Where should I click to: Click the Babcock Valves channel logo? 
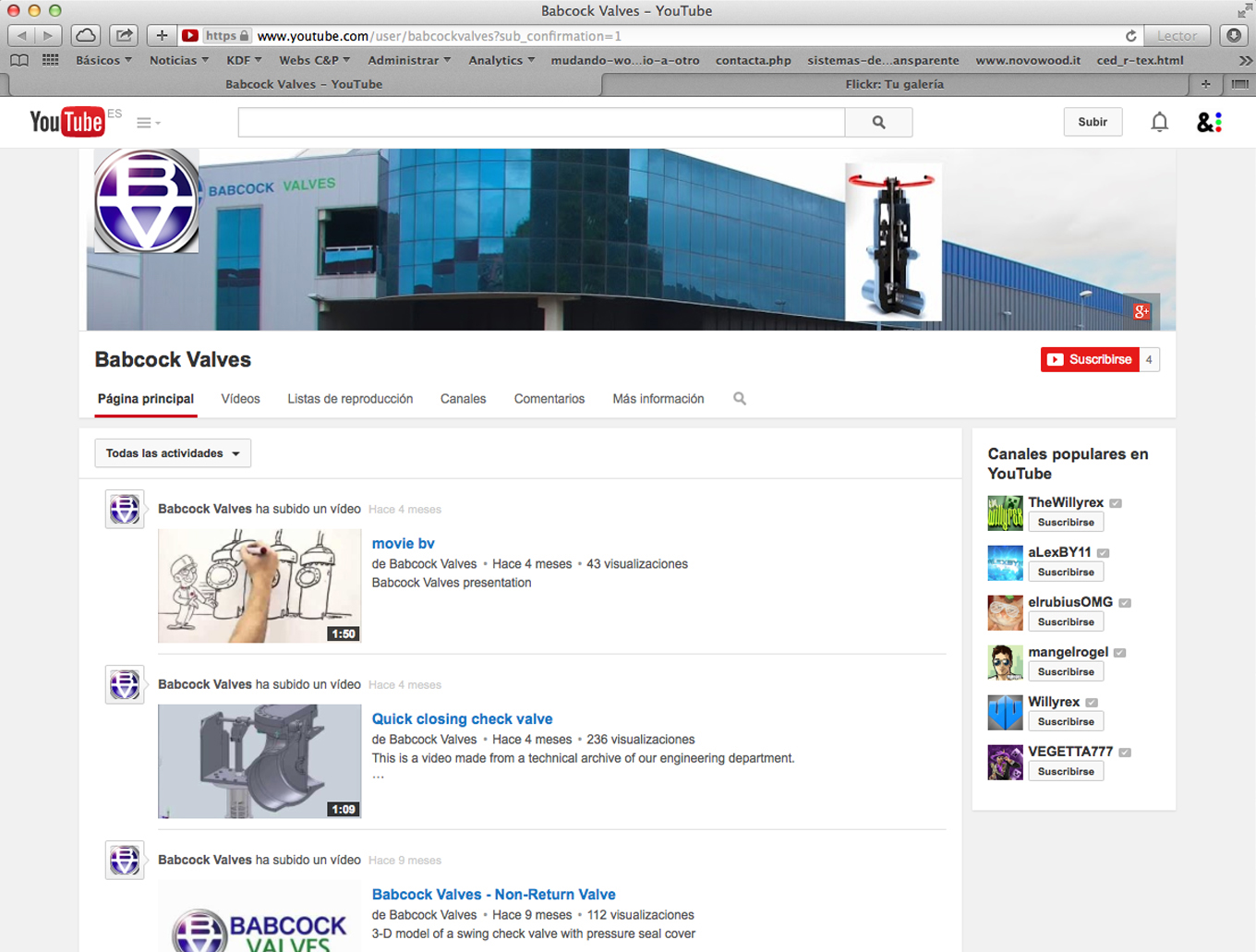coord(146,200)
